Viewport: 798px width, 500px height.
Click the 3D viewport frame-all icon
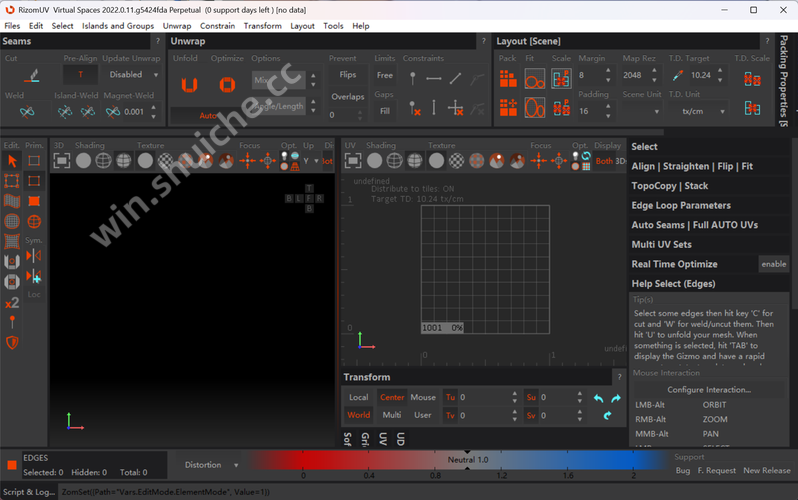(x=62, y=161)
